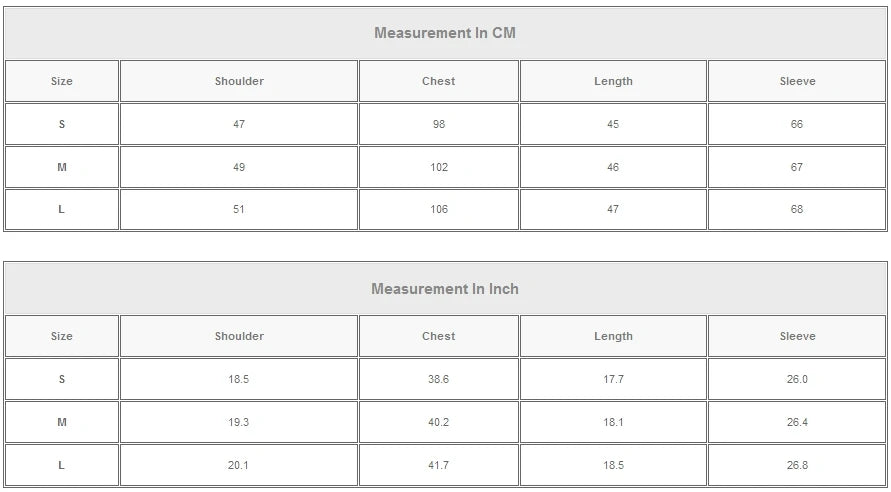Select the Shoulder header in the CM table

tap(239, 81)
